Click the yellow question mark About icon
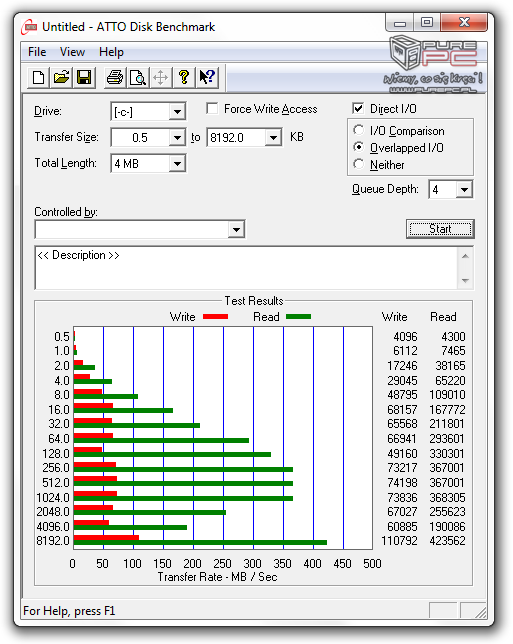This screenshot has height=644, width=513. pos(184,77)
